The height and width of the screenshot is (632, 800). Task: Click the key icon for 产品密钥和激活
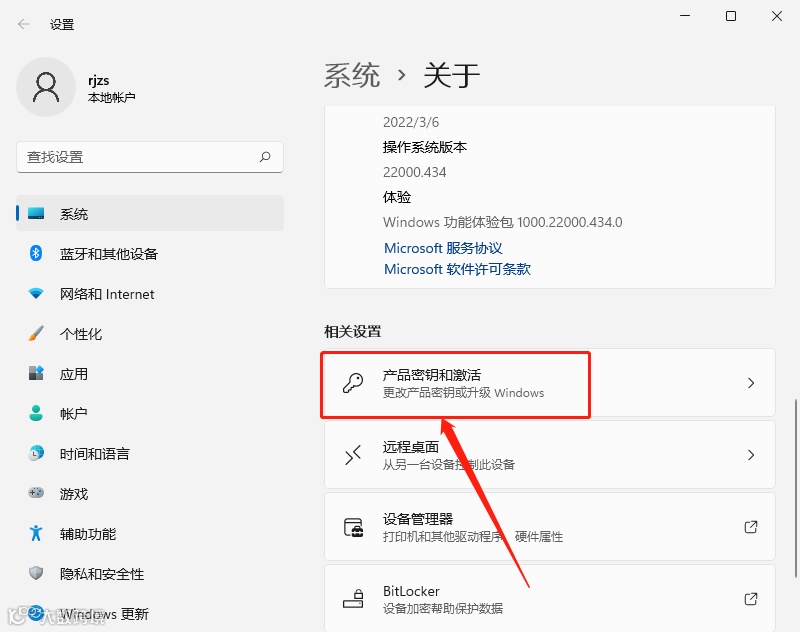pos(353,383)
